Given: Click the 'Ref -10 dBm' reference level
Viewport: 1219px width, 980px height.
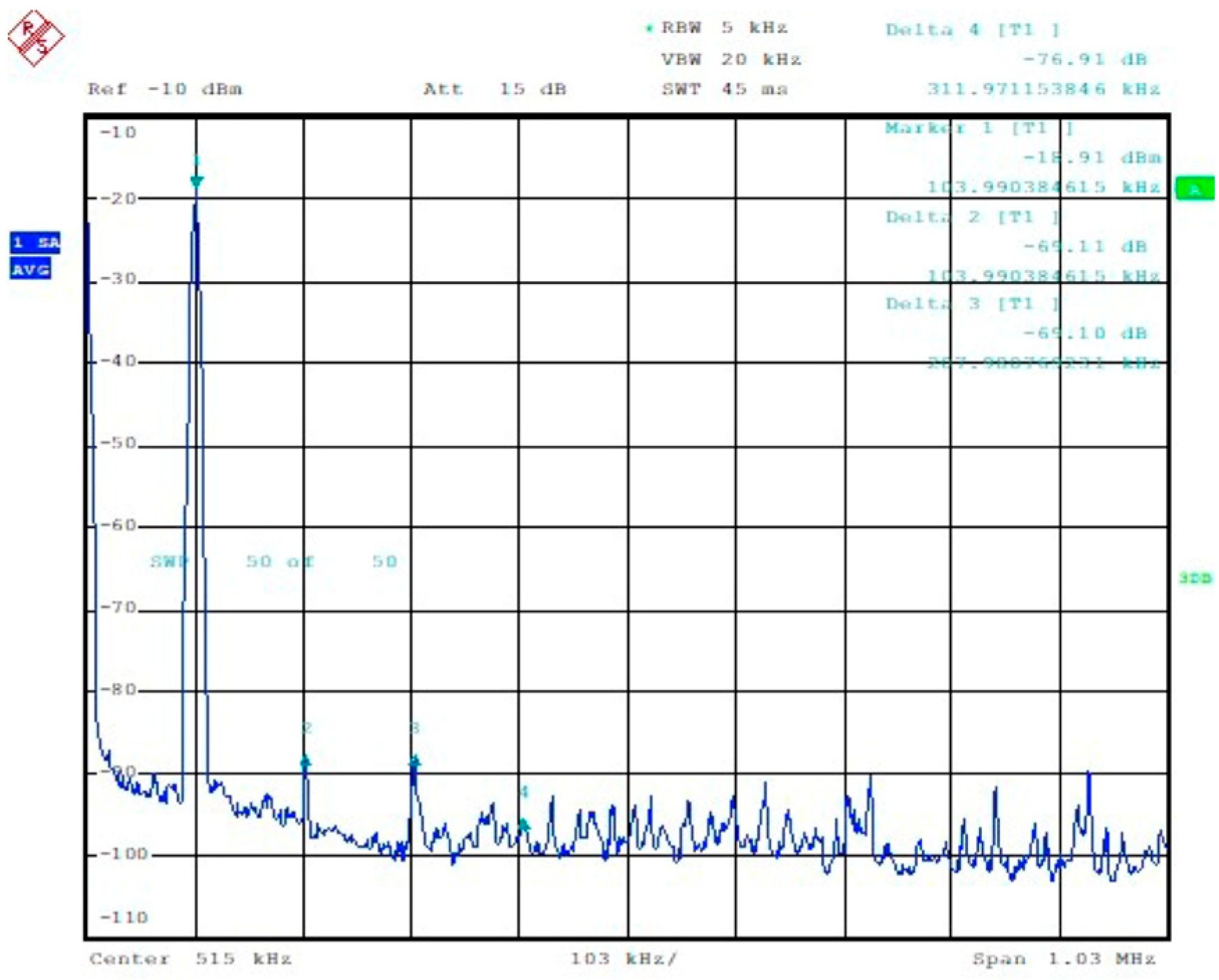Looking at the screenshot, I should [165, 89].
